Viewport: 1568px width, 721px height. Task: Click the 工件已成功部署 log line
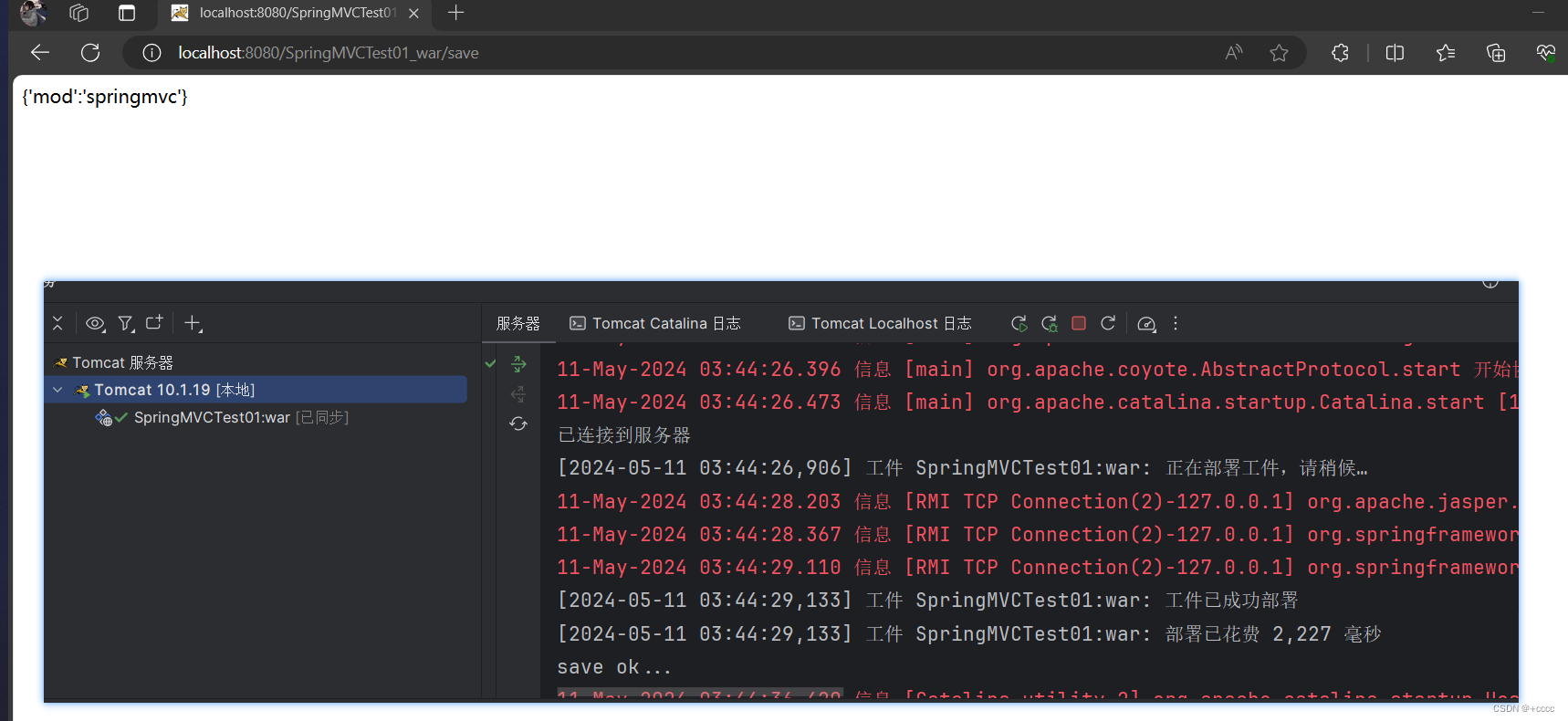(x=927, y=601)
